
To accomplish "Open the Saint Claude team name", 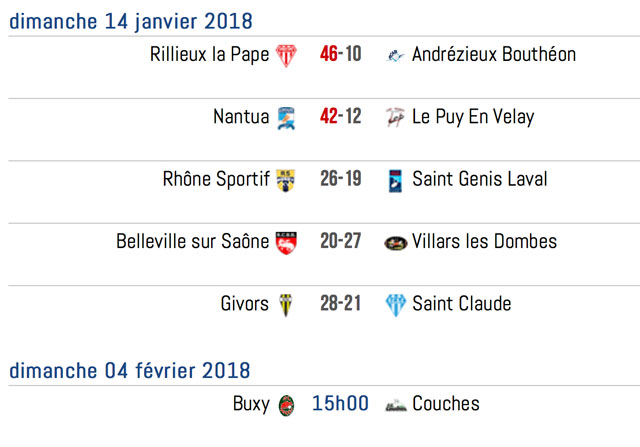I will point(462,304).
